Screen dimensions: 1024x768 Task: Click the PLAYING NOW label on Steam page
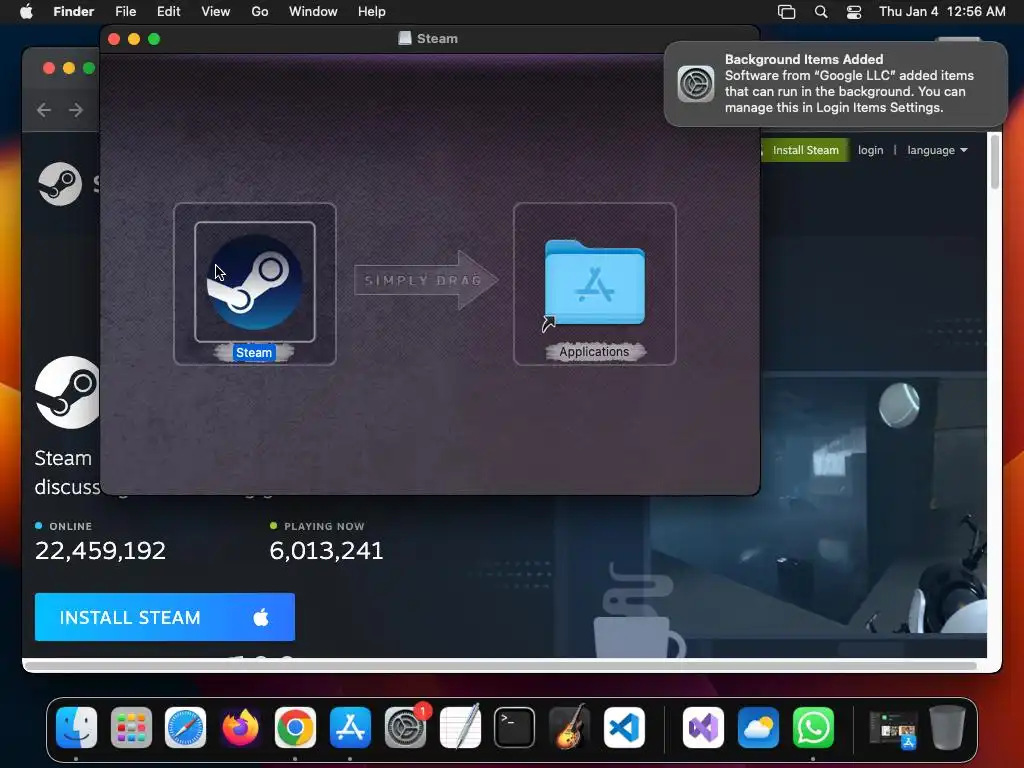pos(324,526)
